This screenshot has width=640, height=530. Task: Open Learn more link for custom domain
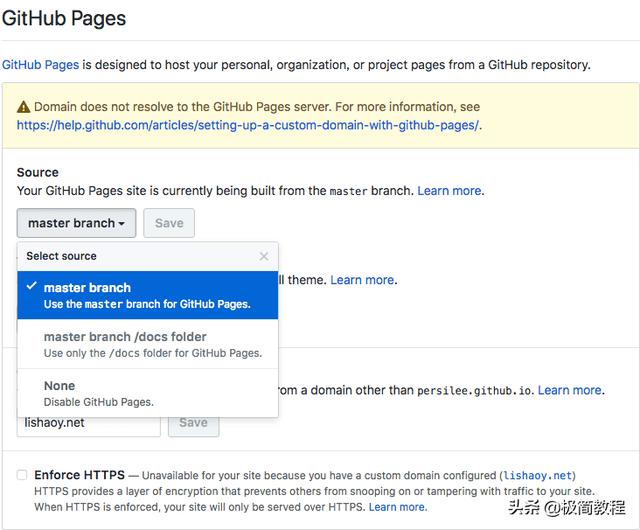click(x=569, y=390)
